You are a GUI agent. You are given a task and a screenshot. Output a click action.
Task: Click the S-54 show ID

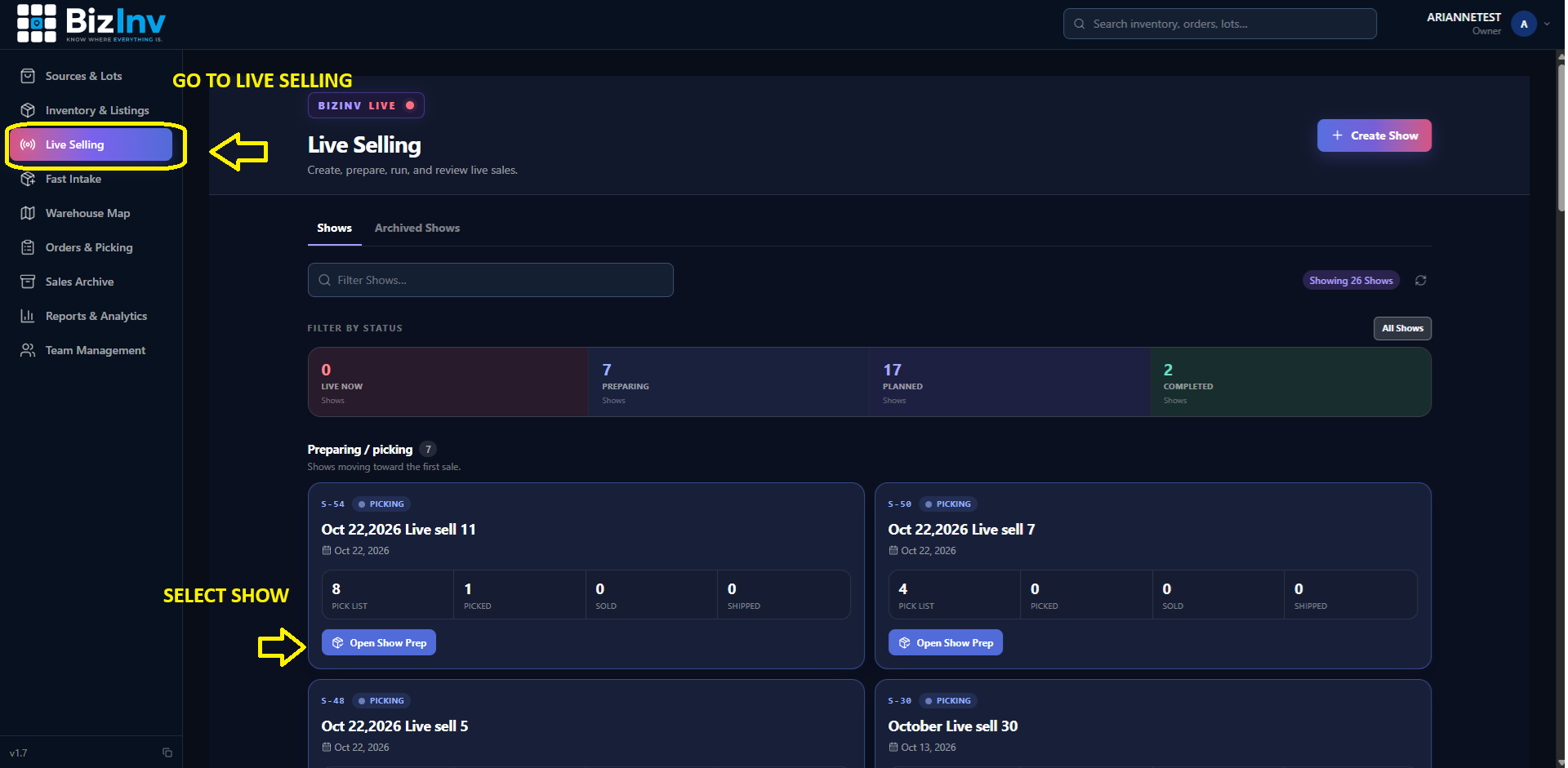coord(333,504)
